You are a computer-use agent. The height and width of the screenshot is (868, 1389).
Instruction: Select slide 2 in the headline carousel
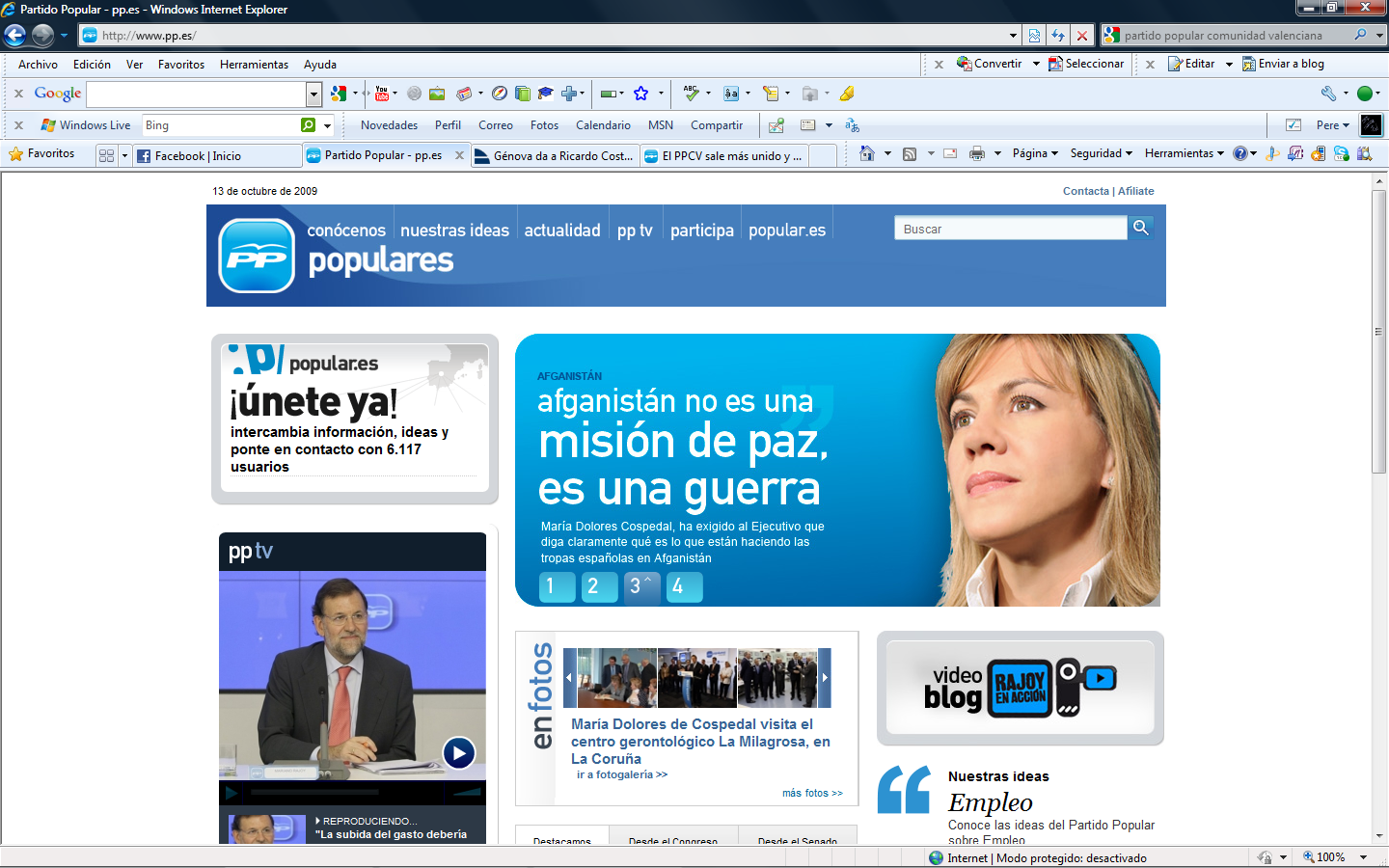pyautogui.click(x=599, y=586)
